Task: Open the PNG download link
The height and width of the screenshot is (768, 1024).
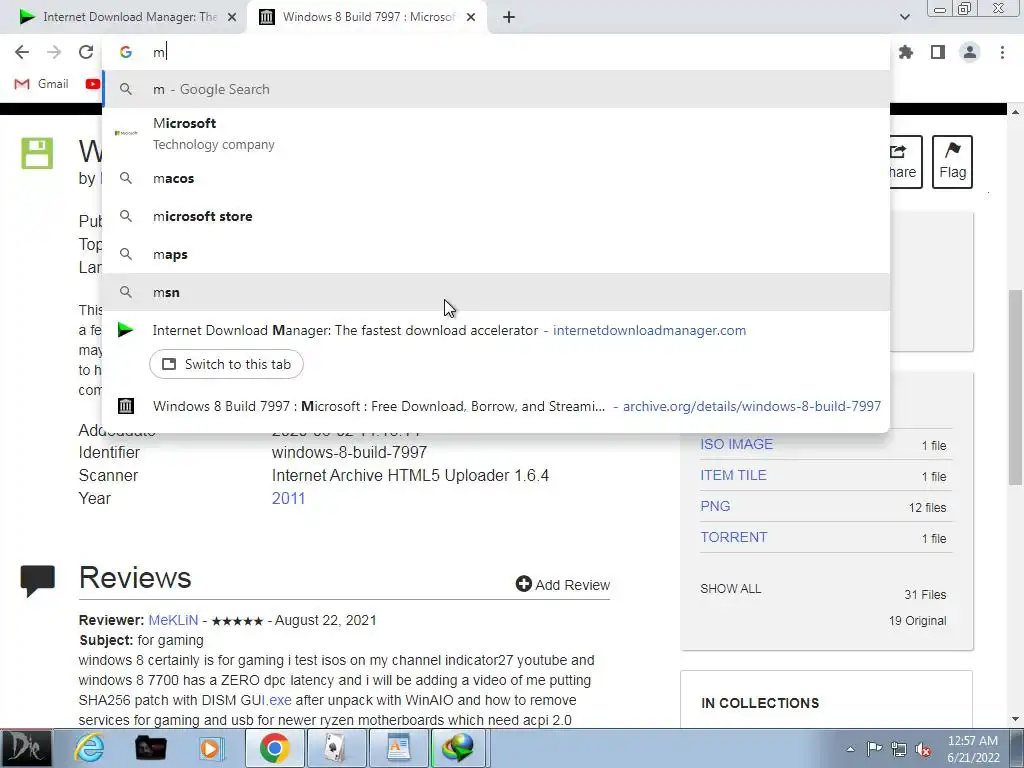Action: pyautogui.click(x=715, y=506)
